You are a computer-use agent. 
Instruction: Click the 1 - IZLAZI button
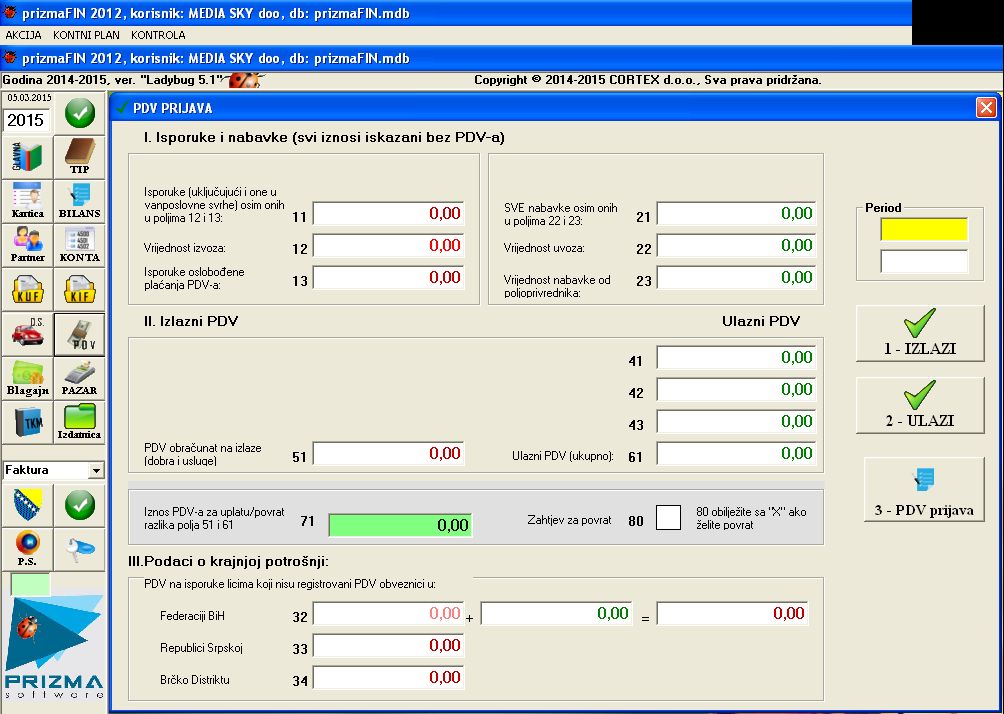[x=920, y=333]
